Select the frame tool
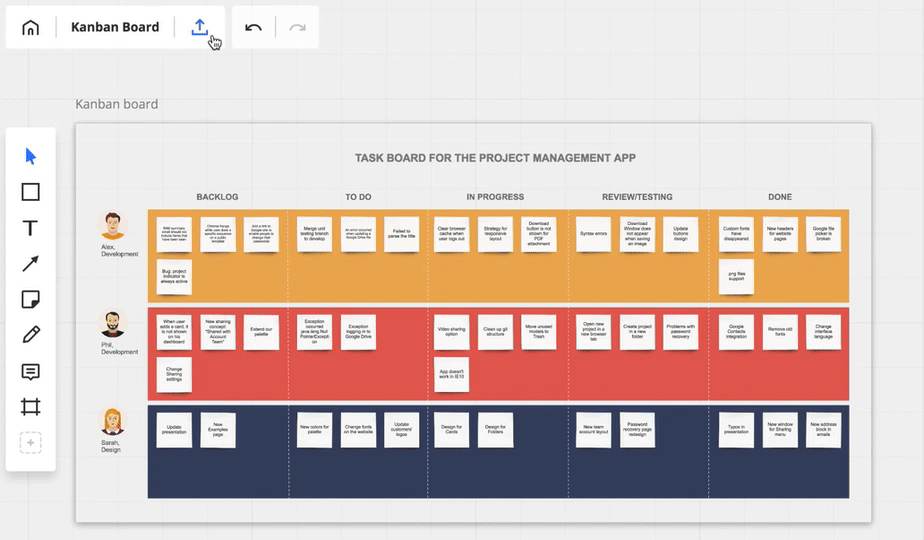 tap(31, 407)
